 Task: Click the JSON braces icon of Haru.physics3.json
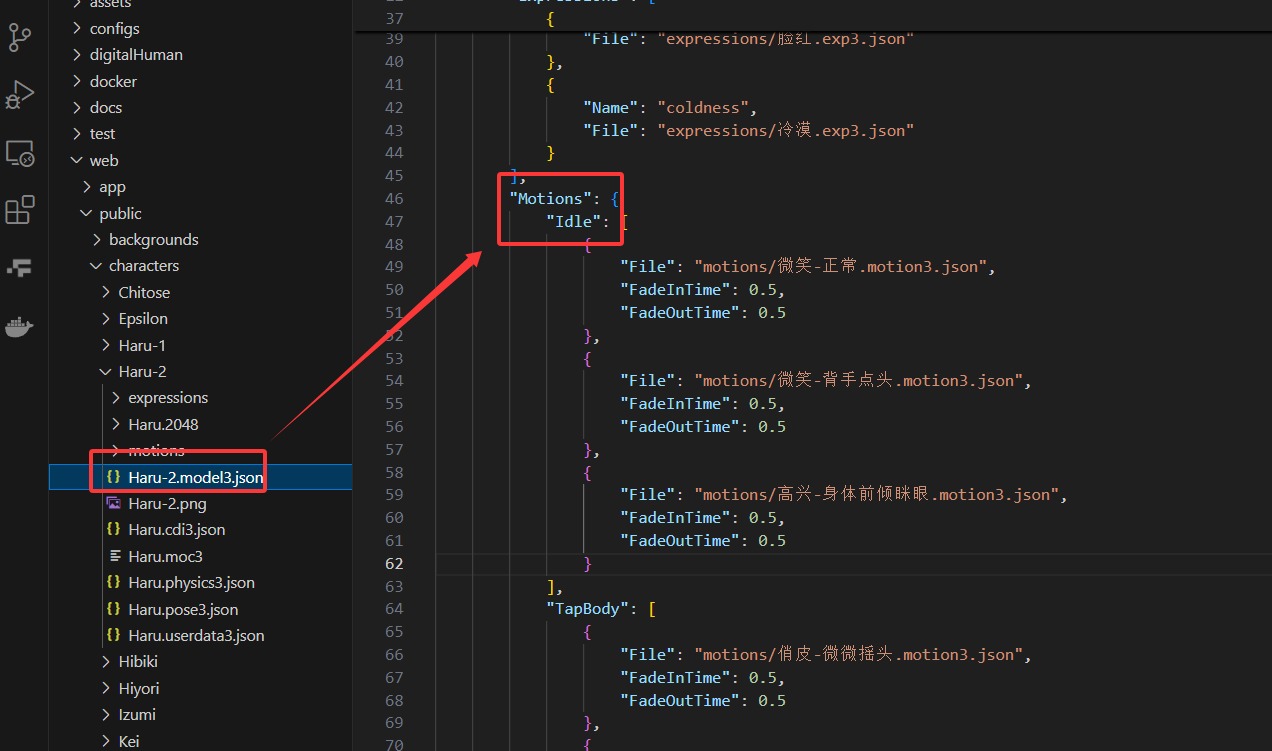(114, 582)
